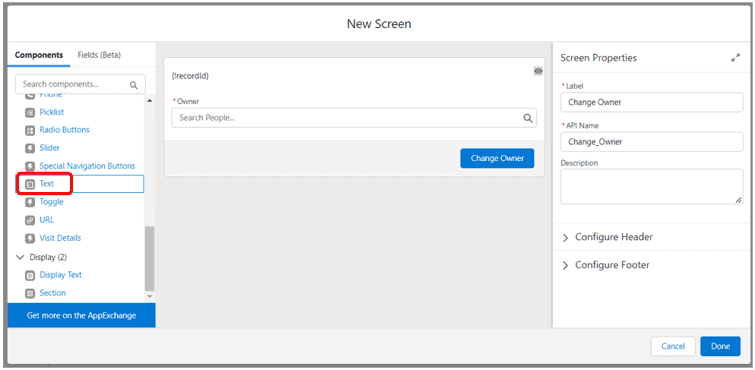
Task: Select the URL component label
Action: [x=47, y=220]
